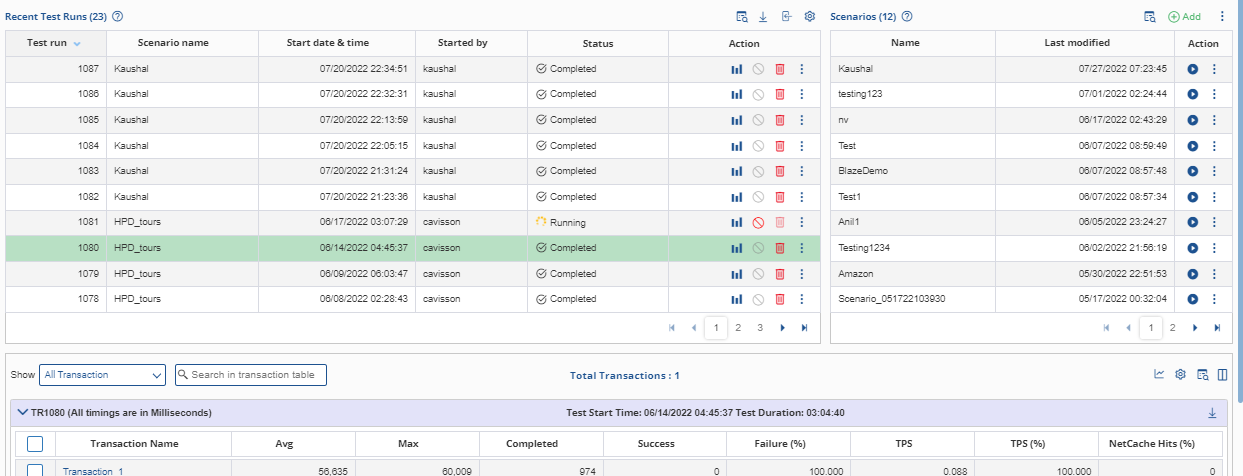Check the select-all transactions header checkbox
This screenshot has height=476, width=1243.
pyautogui.click(x=35, y=444)
